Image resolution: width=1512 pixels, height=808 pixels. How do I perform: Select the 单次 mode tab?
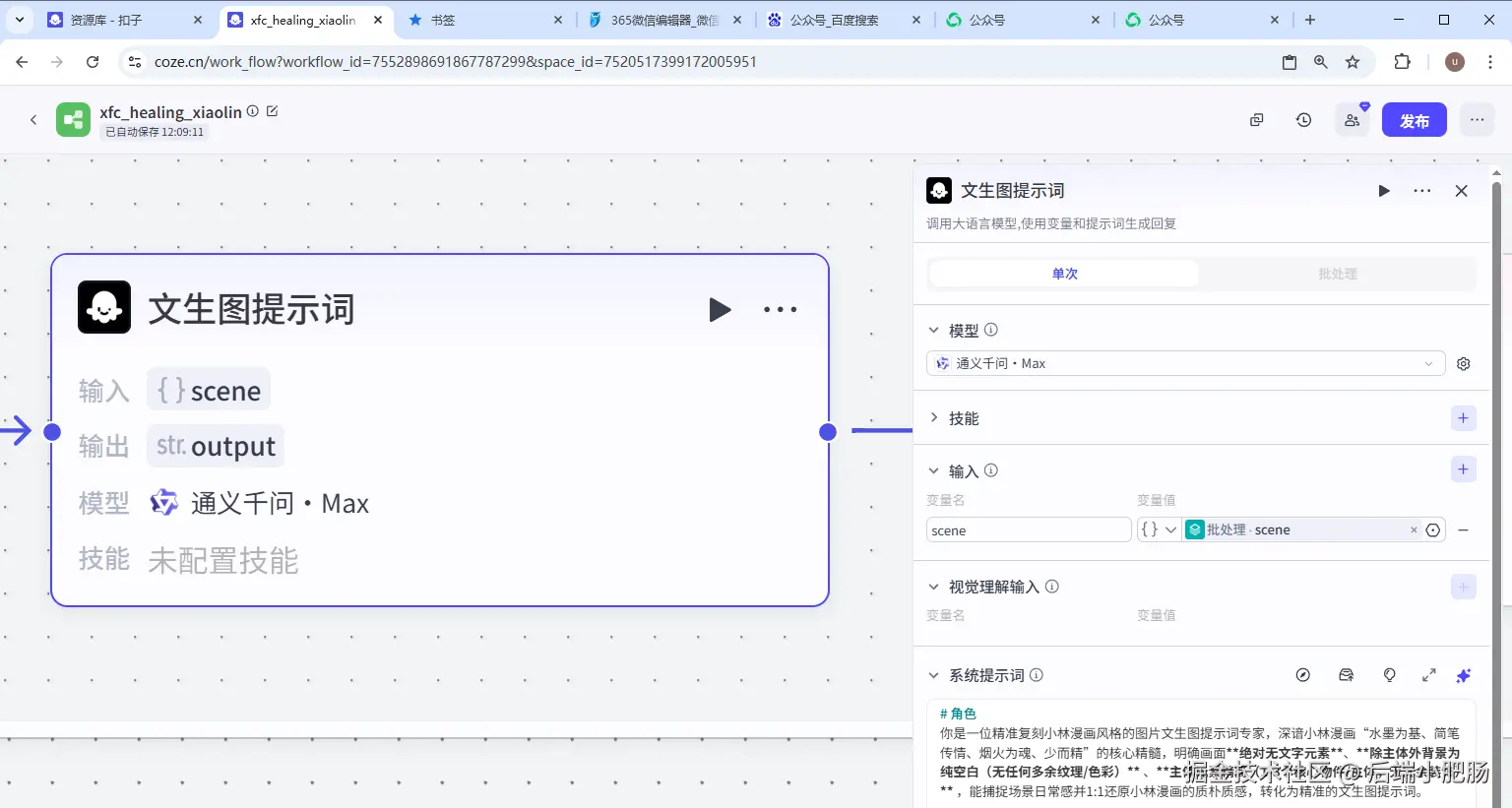pos(1064,274)
